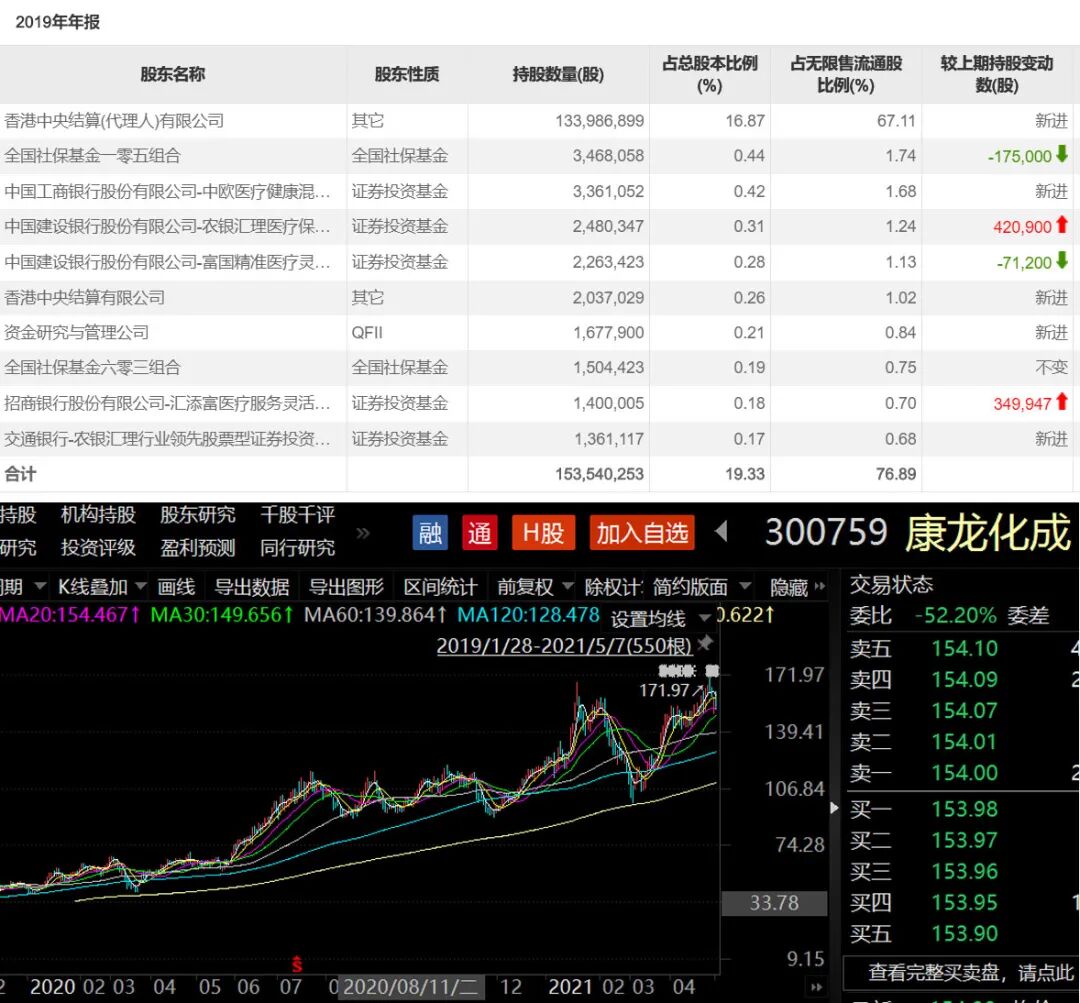1080x1003 pixels.
Task: Click the 除权计 toolbar button
Action: [x=613, y=586]
